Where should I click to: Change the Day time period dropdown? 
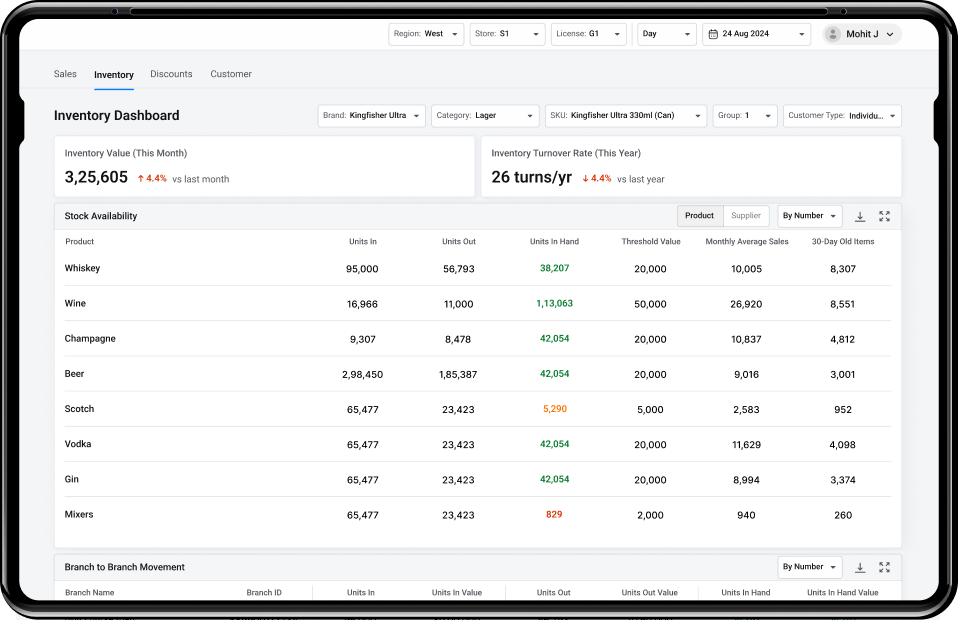coord(666,33)
